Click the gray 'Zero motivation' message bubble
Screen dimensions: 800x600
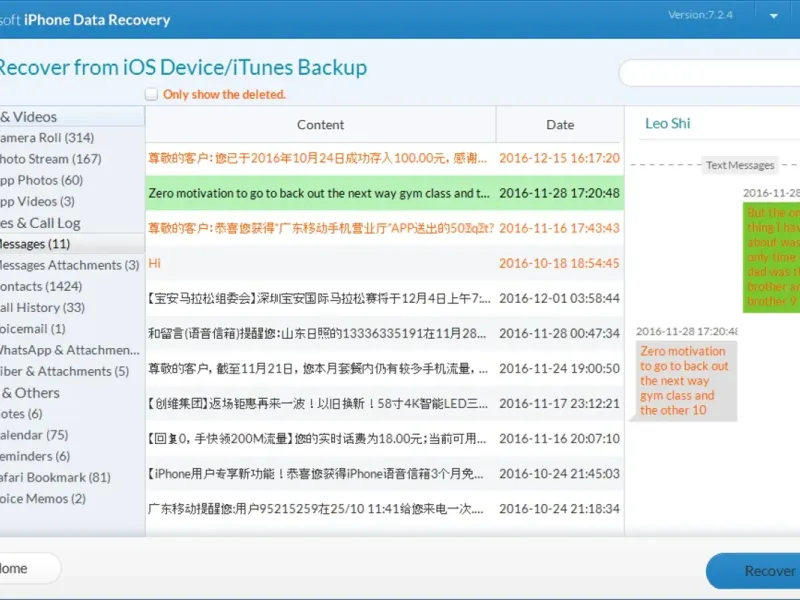point(686,381)
